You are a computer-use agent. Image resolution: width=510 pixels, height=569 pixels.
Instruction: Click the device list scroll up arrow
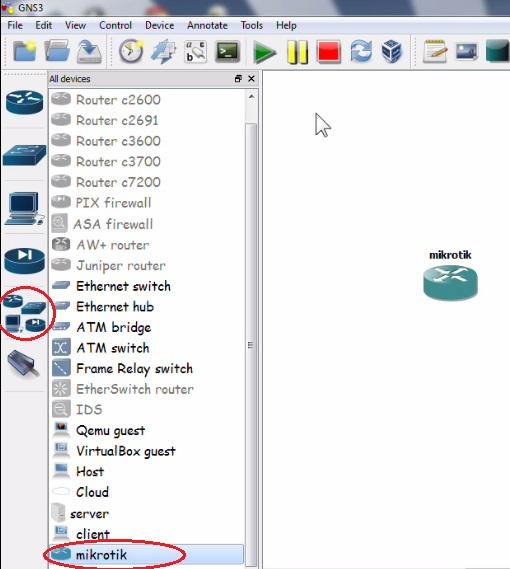[251, 97]
